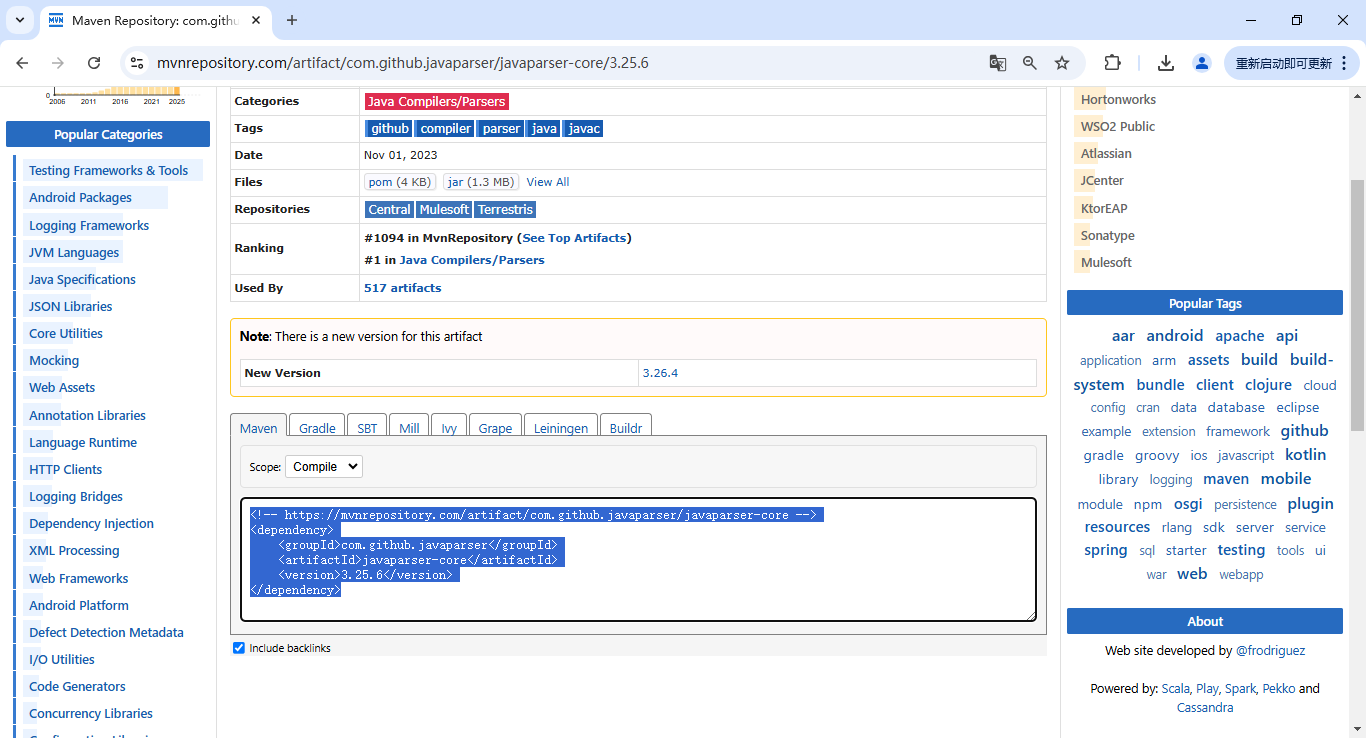The width and height of the screenshot is (1366, 738).
Task: Open new version 3.26.4 link
Action: 660,373
